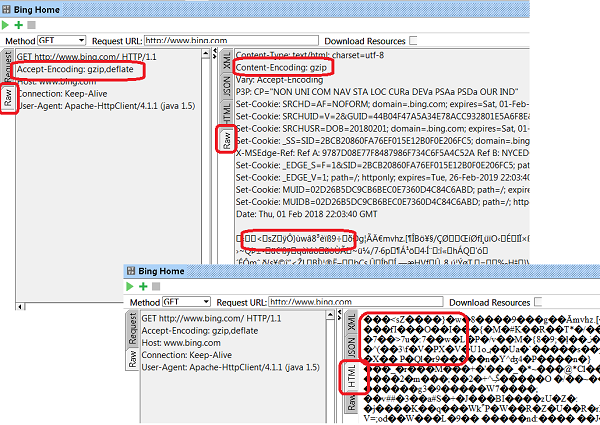600x425 pixels.
Task: Click Accept-Encoding: gzip,deflate line in the top window
Action: pyautogui.click(x=75, y=69)
